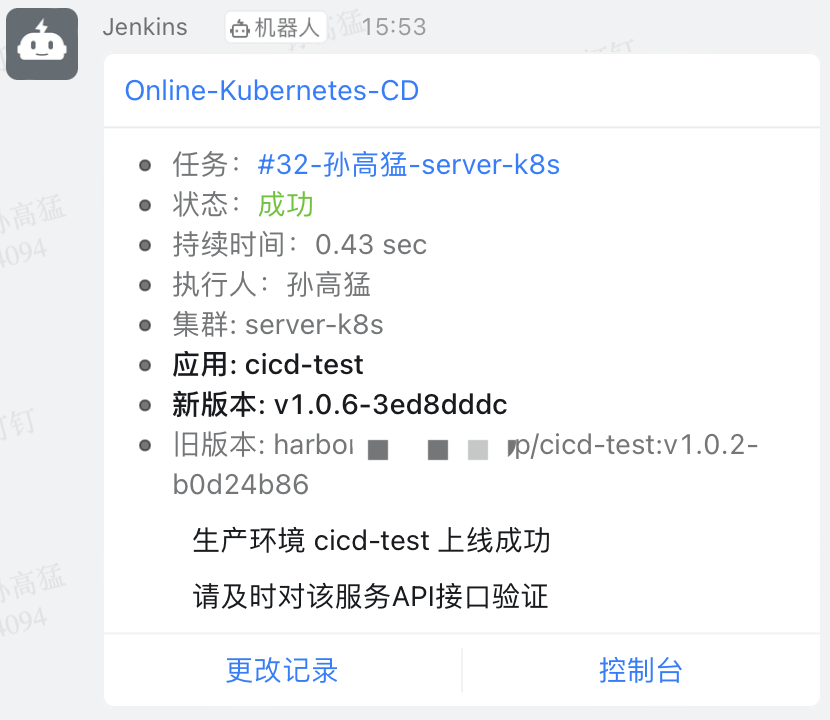Click 生产环境 cicd-test 上线成功 message

point(372,541)
